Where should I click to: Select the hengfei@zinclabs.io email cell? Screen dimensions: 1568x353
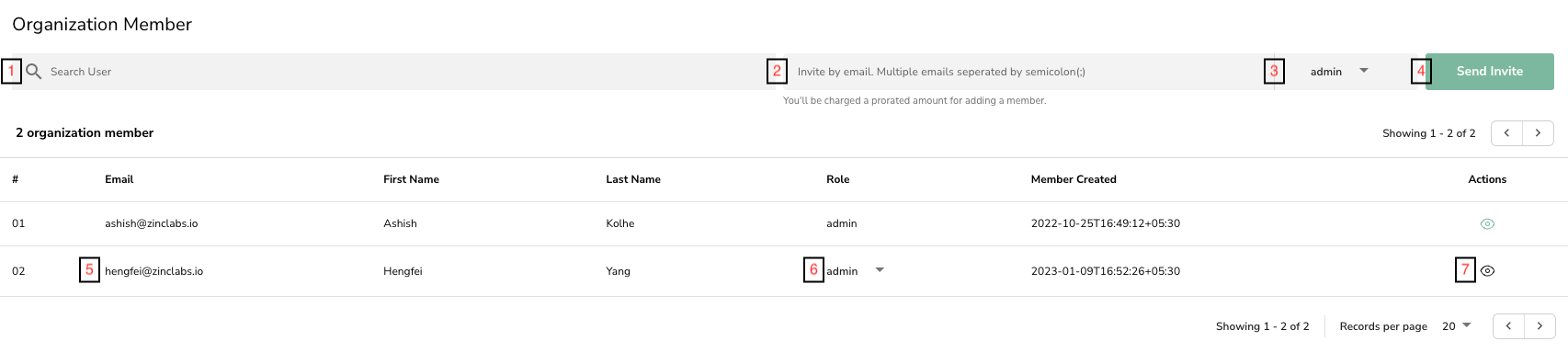pyautogui.click(x=154, y=271)
